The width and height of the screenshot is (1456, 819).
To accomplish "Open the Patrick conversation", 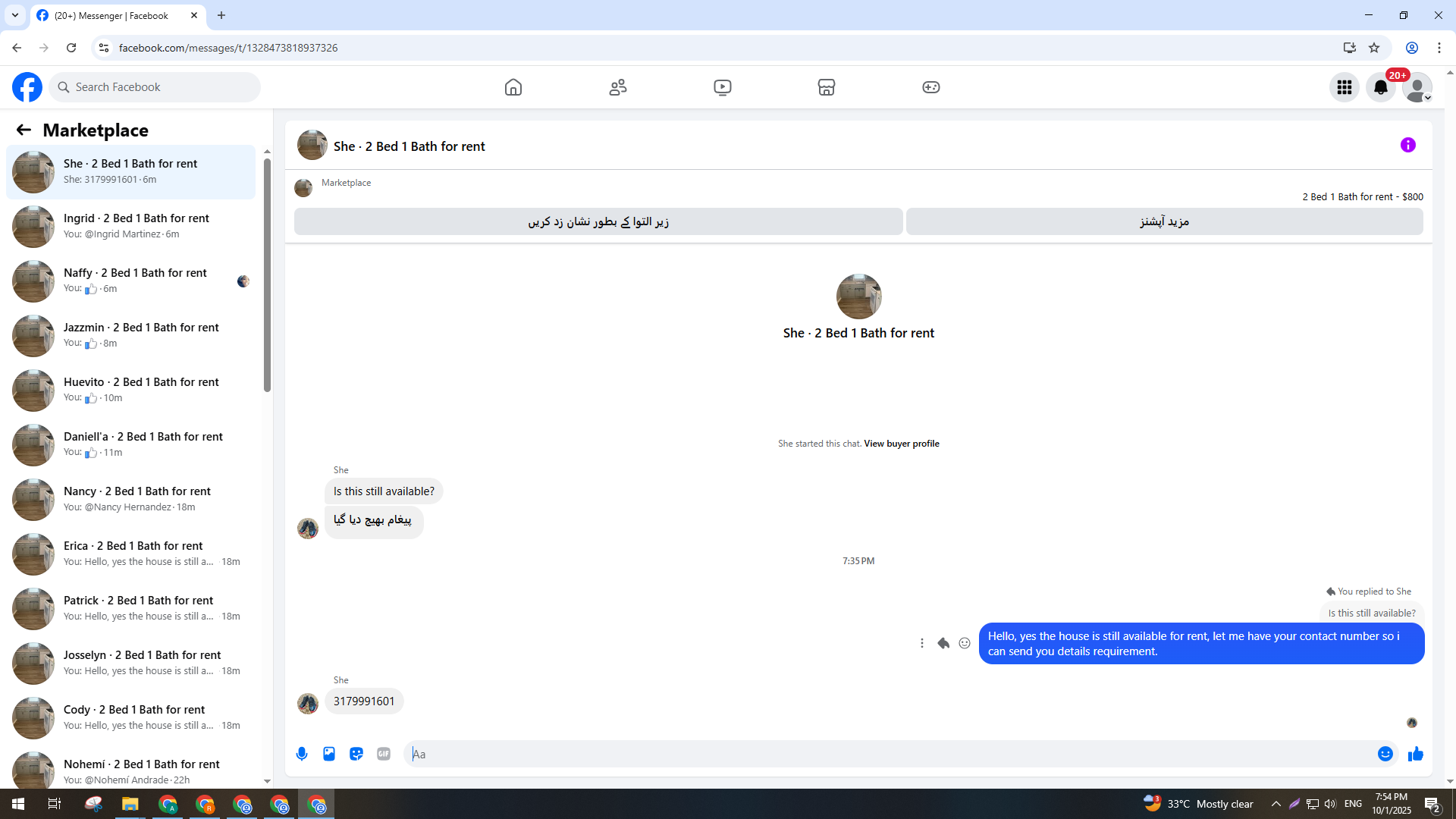I will coord(130,608).
